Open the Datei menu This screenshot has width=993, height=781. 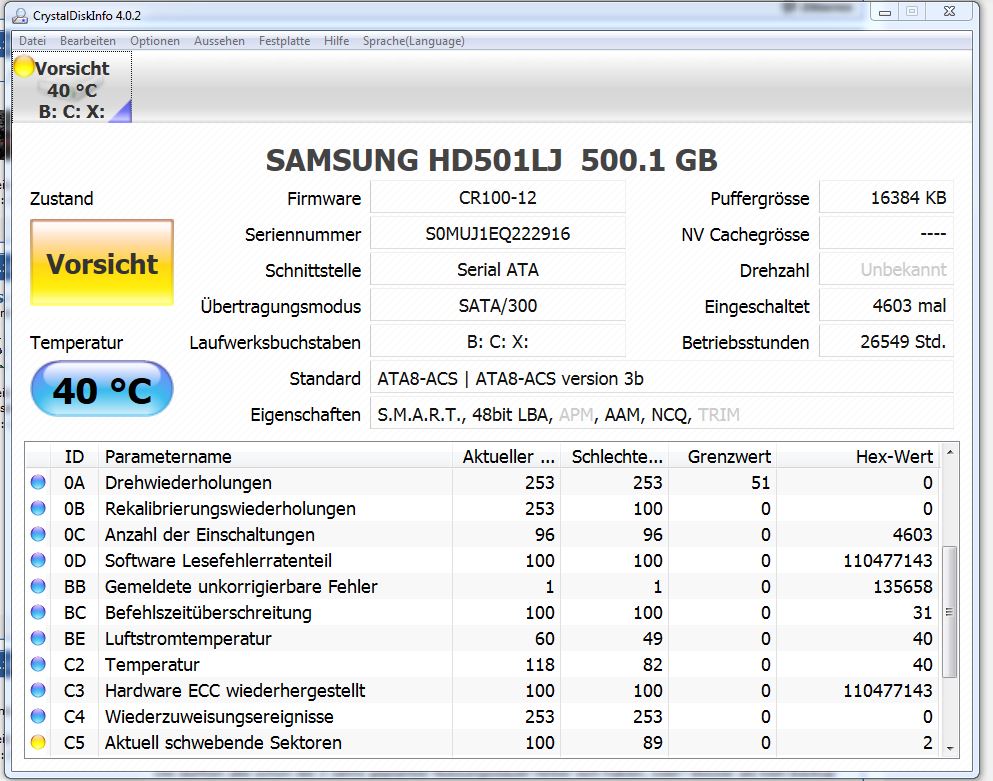[32, 41]
